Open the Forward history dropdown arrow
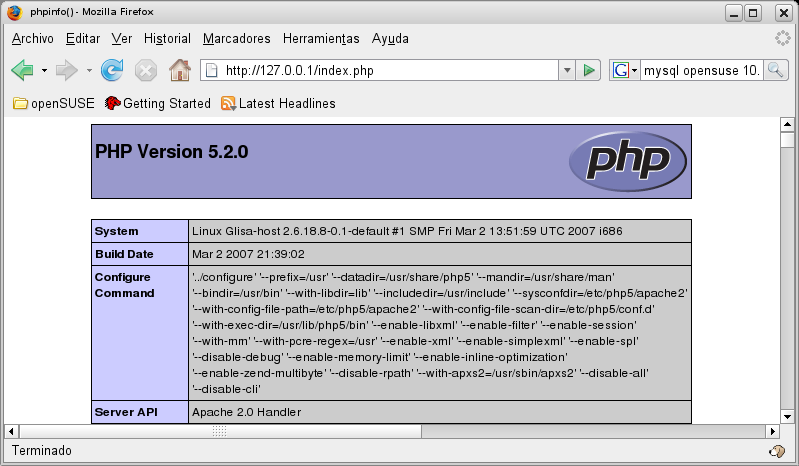799x466 pixels. (89, 70)
